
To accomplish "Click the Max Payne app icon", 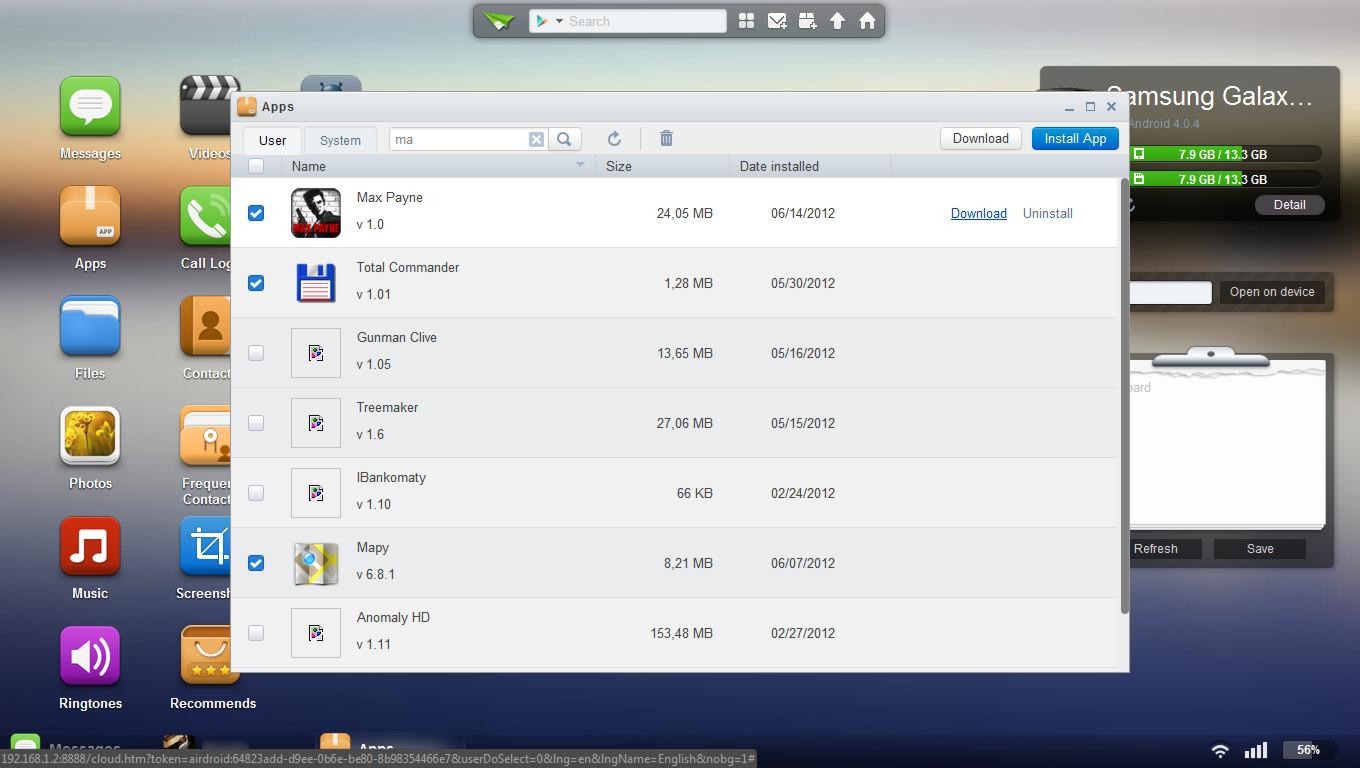I will click(316, 213).
